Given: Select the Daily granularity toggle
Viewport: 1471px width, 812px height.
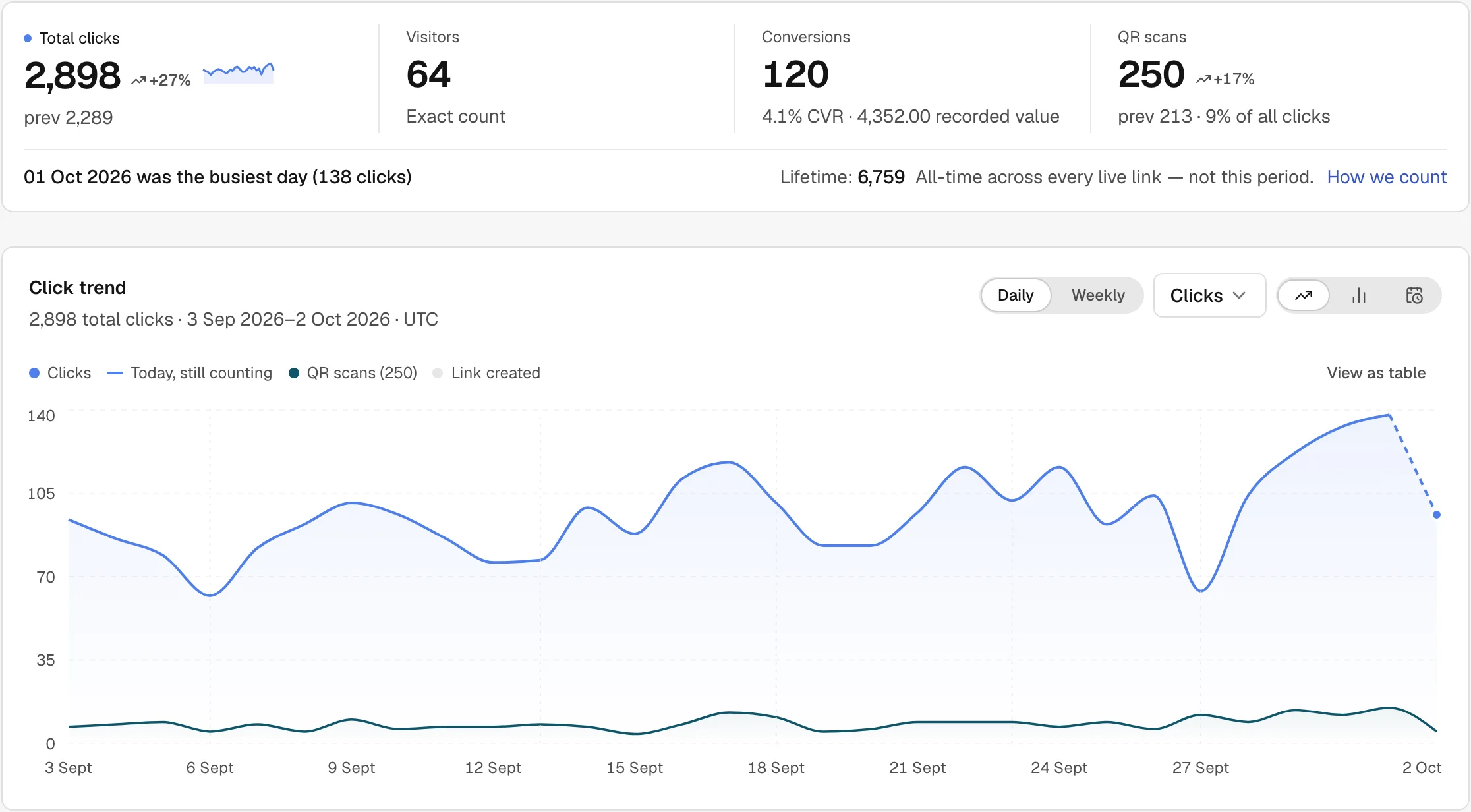Looking at the screenshot, I should pyautogui.click(x=1016, y=295).
